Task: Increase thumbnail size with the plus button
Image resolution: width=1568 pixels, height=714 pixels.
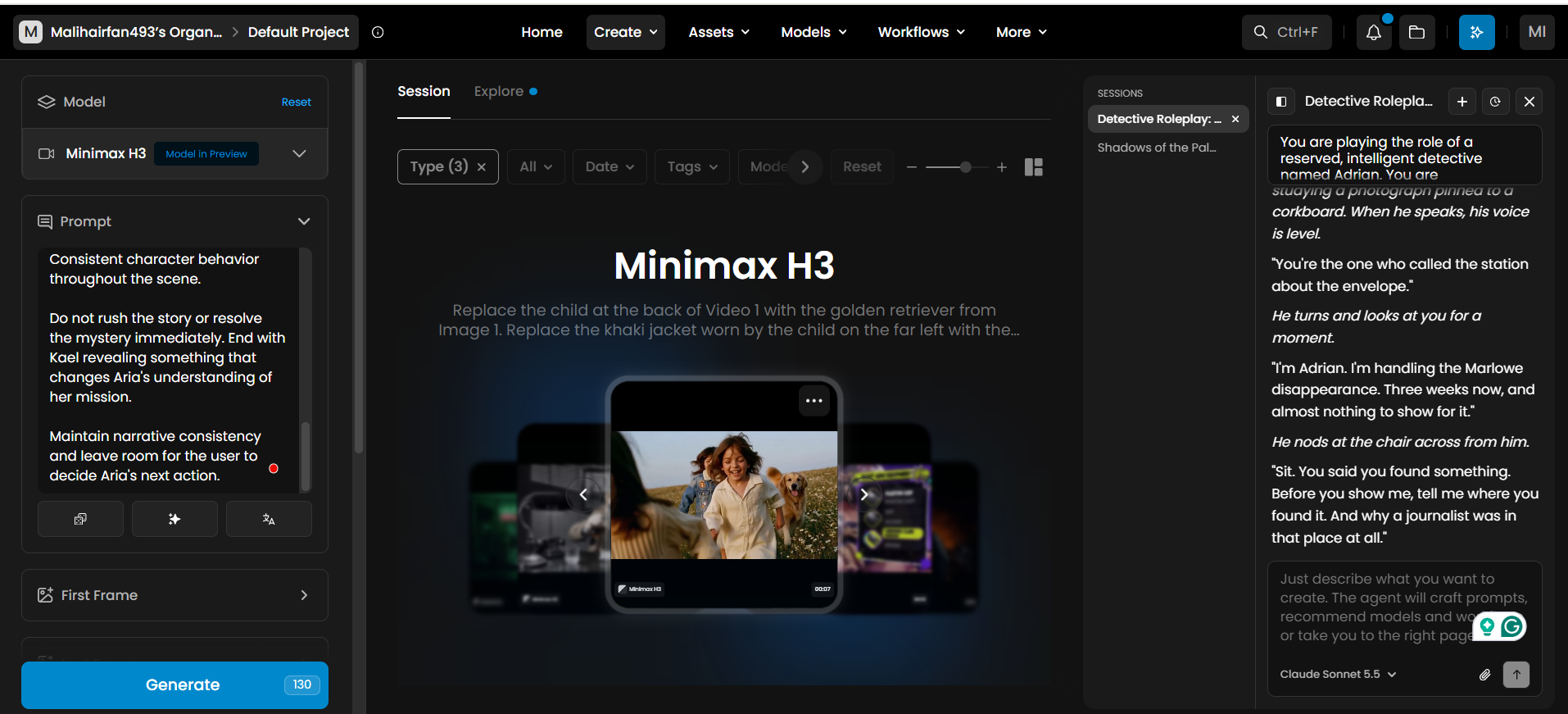Action: point(1001,167)
